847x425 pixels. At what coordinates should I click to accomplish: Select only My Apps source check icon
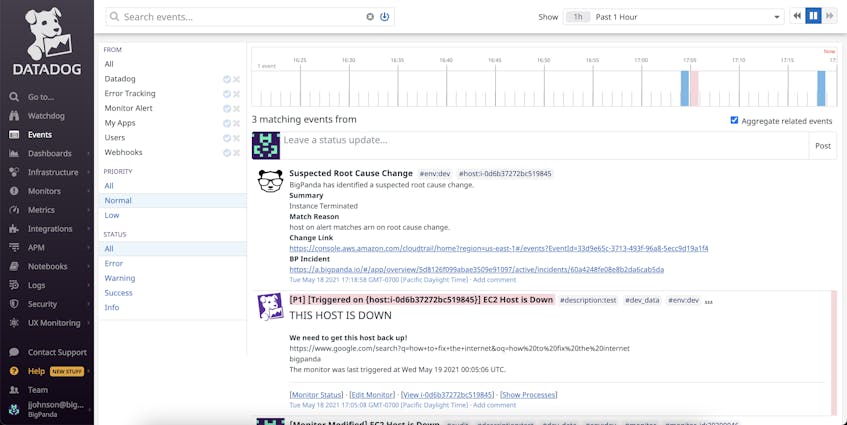(x=227, y=123)
